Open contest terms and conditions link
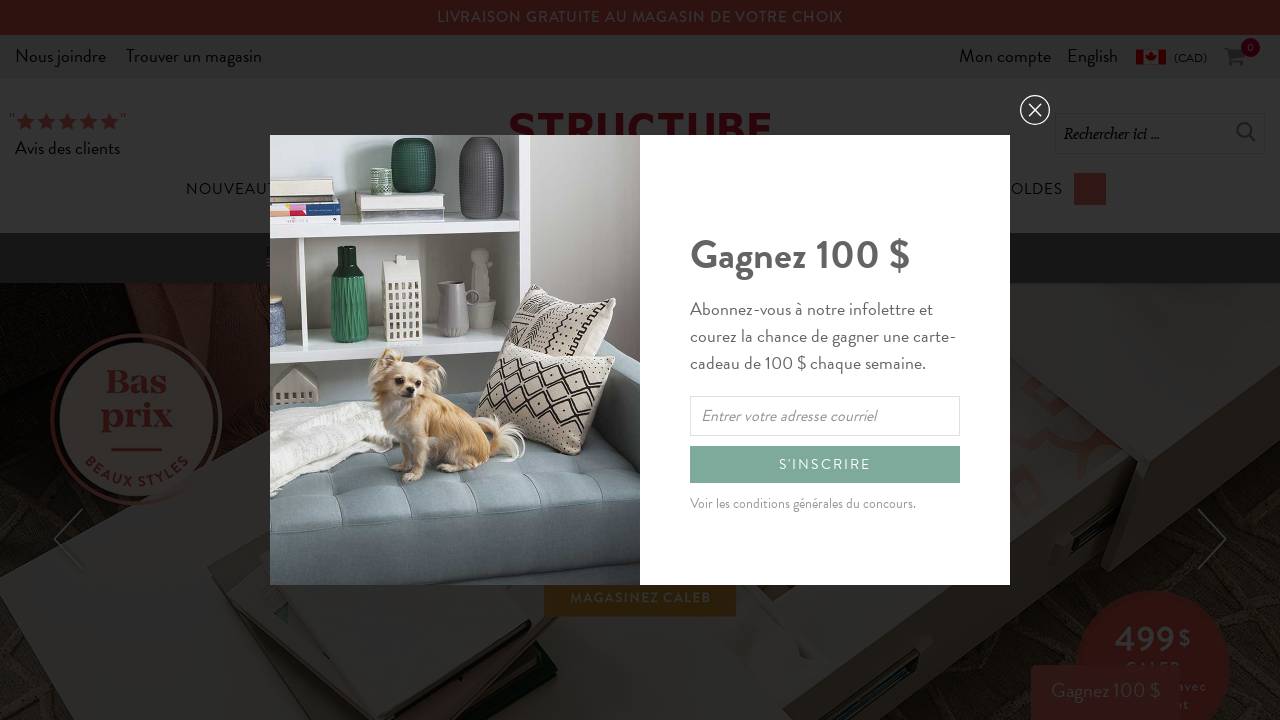 pyautogui.click(x=803, y=503)
